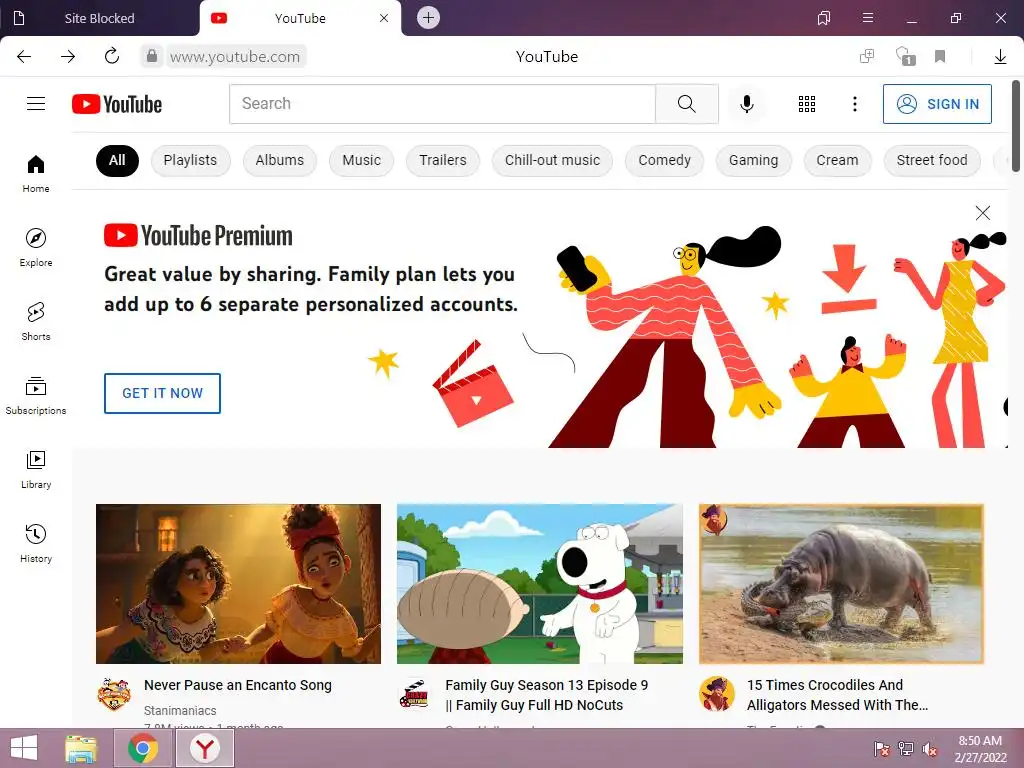Start voice search with microphone icon
This screenshot has width=1024, height=768.
tap(746, 104)
